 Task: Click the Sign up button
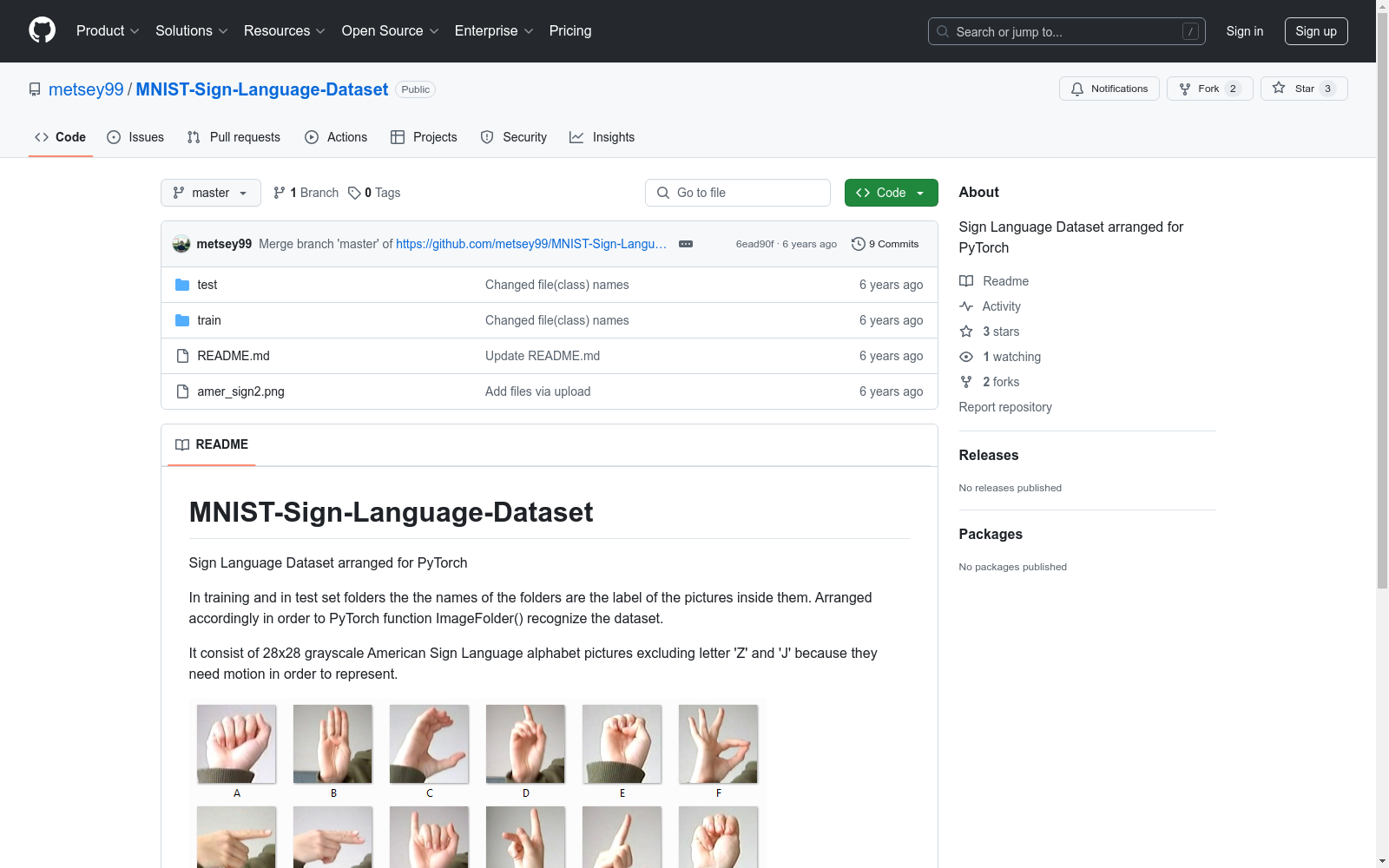[x=1316, y=30]
